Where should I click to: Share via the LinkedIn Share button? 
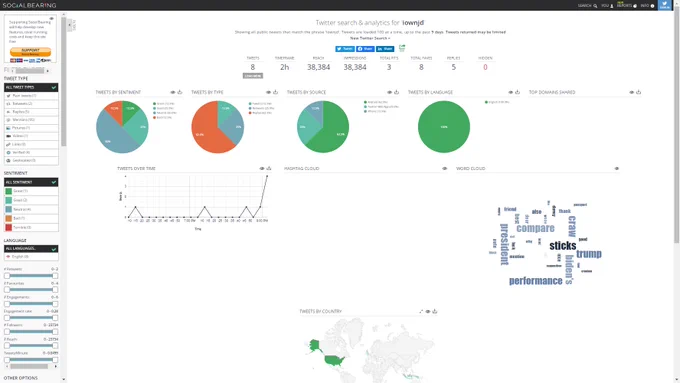click(385, 49)
